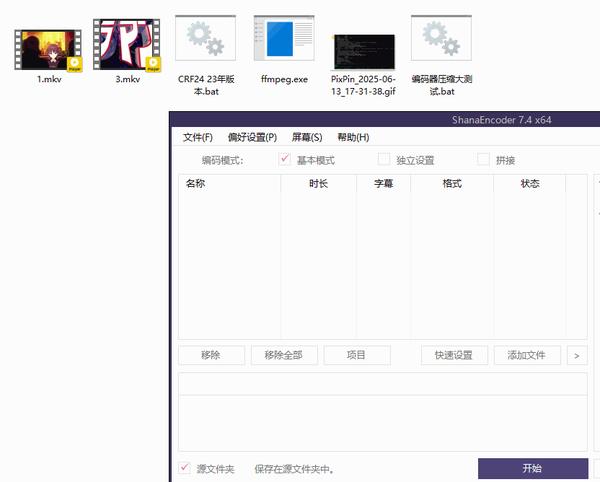Click the 添加文件 button

(x=527, y=355)
